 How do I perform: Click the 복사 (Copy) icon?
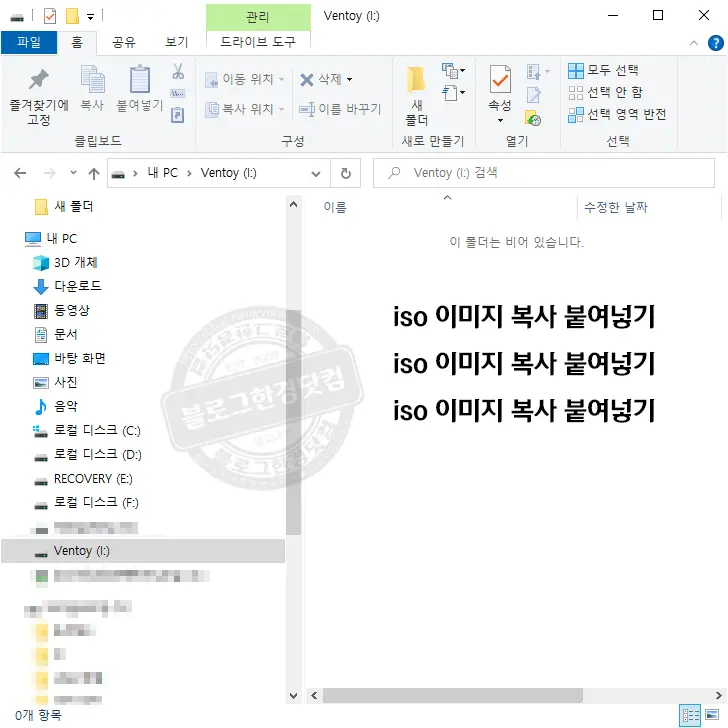92,79
